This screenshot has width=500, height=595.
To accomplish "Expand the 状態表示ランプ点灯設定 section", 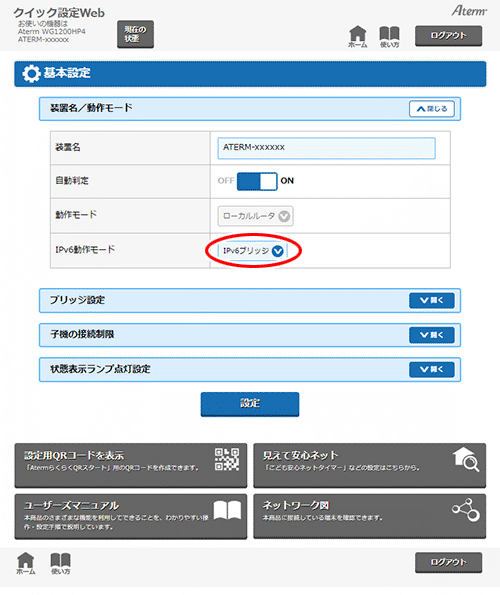I will tap(432, 369).
